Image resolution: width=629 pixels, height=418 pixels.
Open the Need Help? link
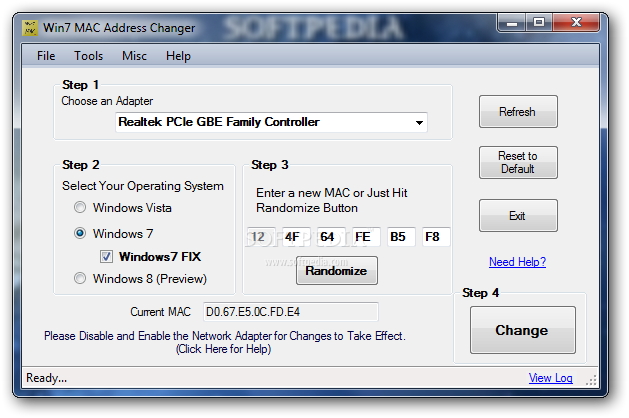pos(517,262)
